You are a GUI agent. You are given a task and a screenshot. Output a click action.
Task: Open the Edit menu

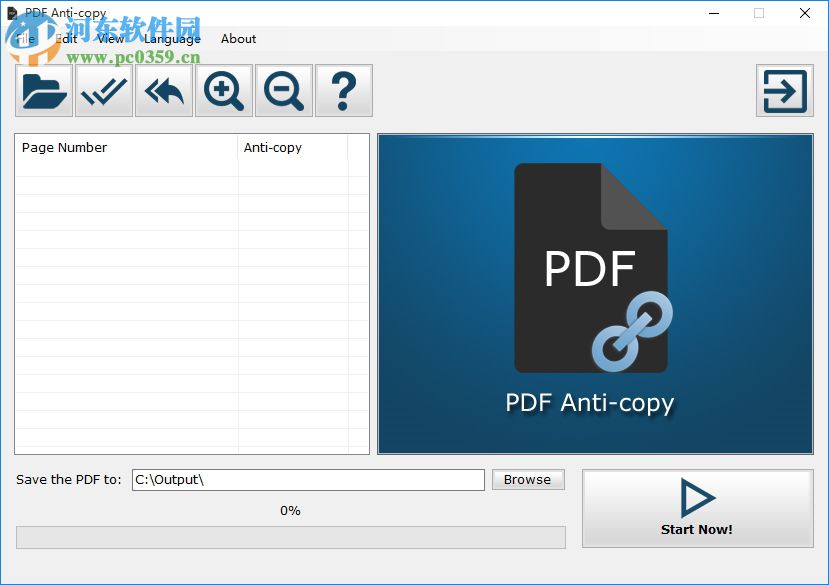tap(64, 38)
